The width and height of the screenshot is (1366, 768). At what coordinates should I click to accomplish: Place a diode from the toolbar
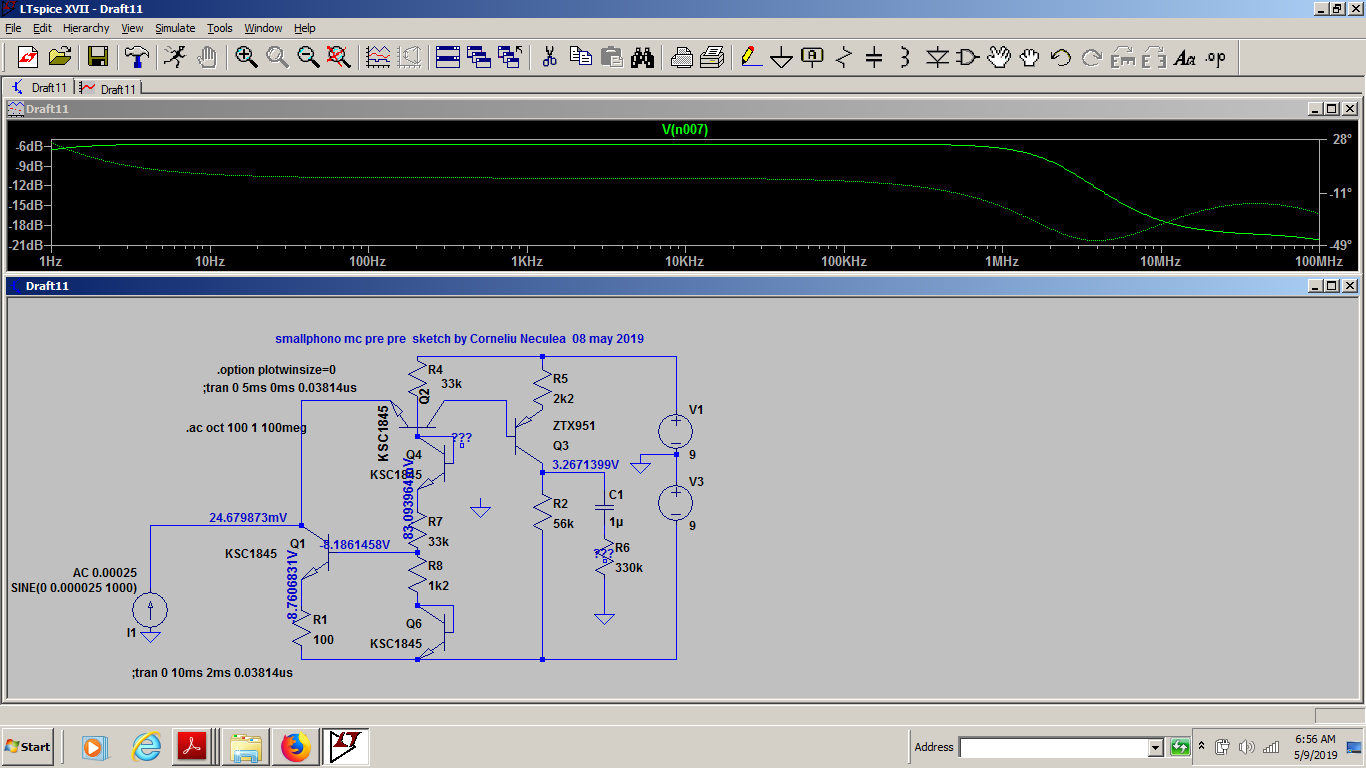(x=937, y=57)
